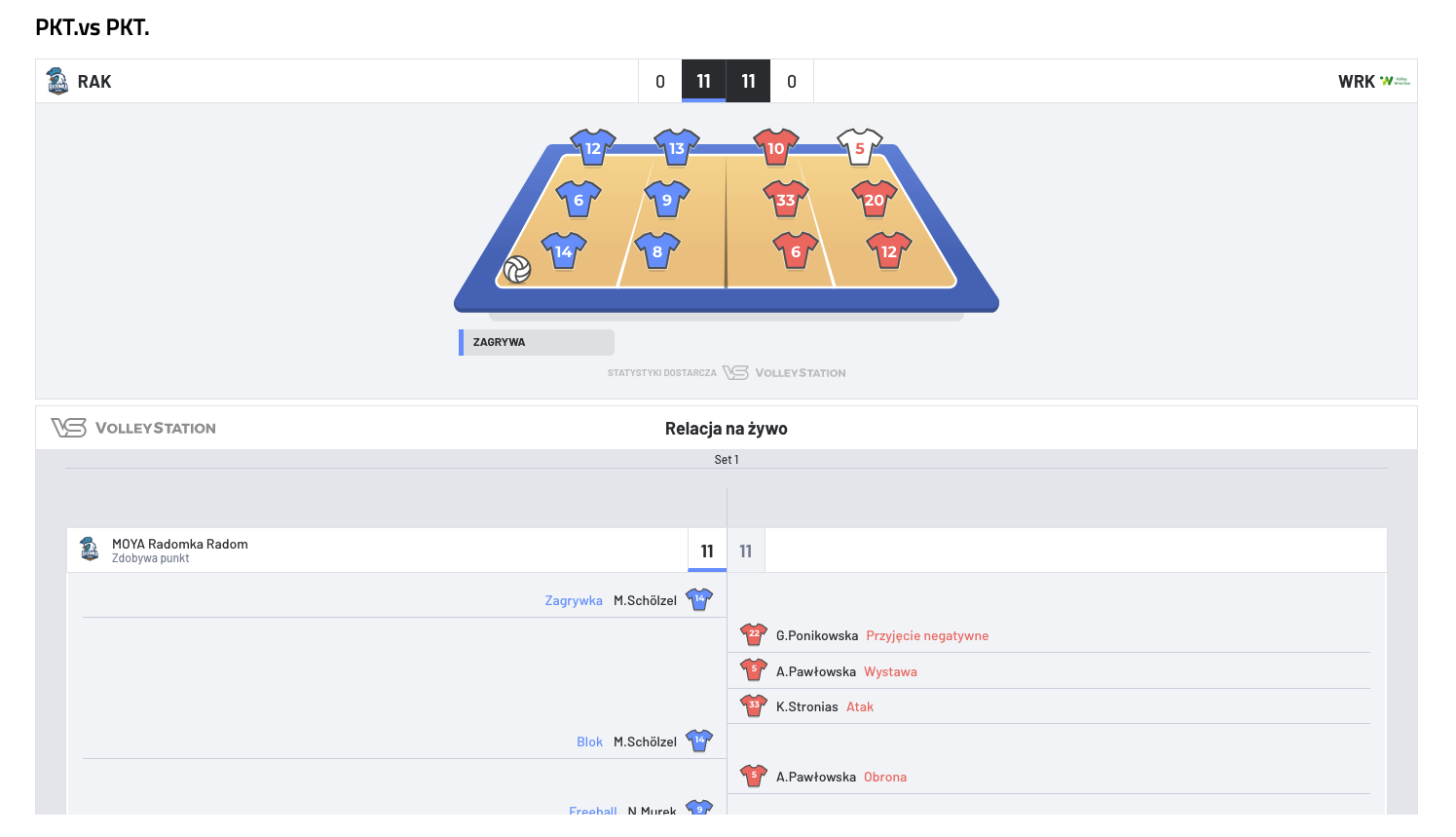Select red jersey number 33 on court
This screenshot has height=837, width=1456.
pyautogui.click(x=785, y=200)
